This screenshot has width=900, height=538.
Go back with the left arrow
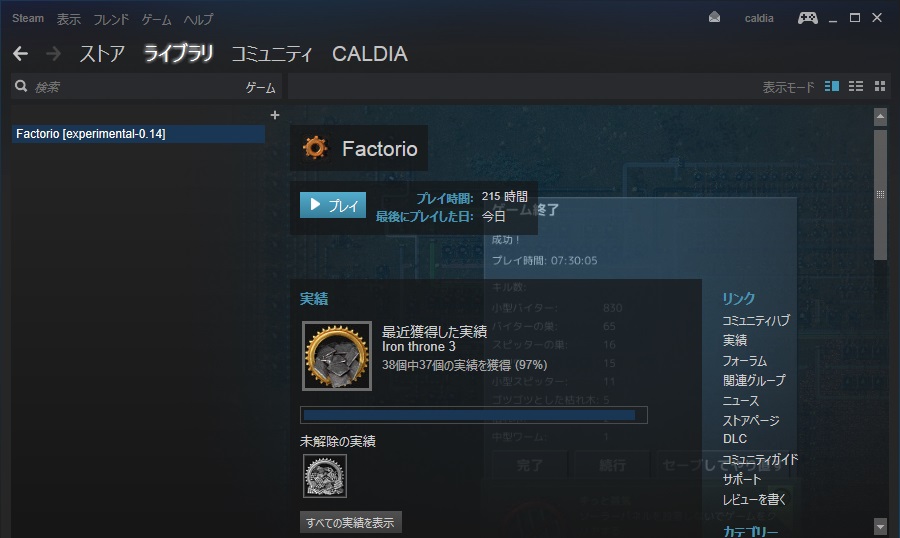(x=21, y=54)
